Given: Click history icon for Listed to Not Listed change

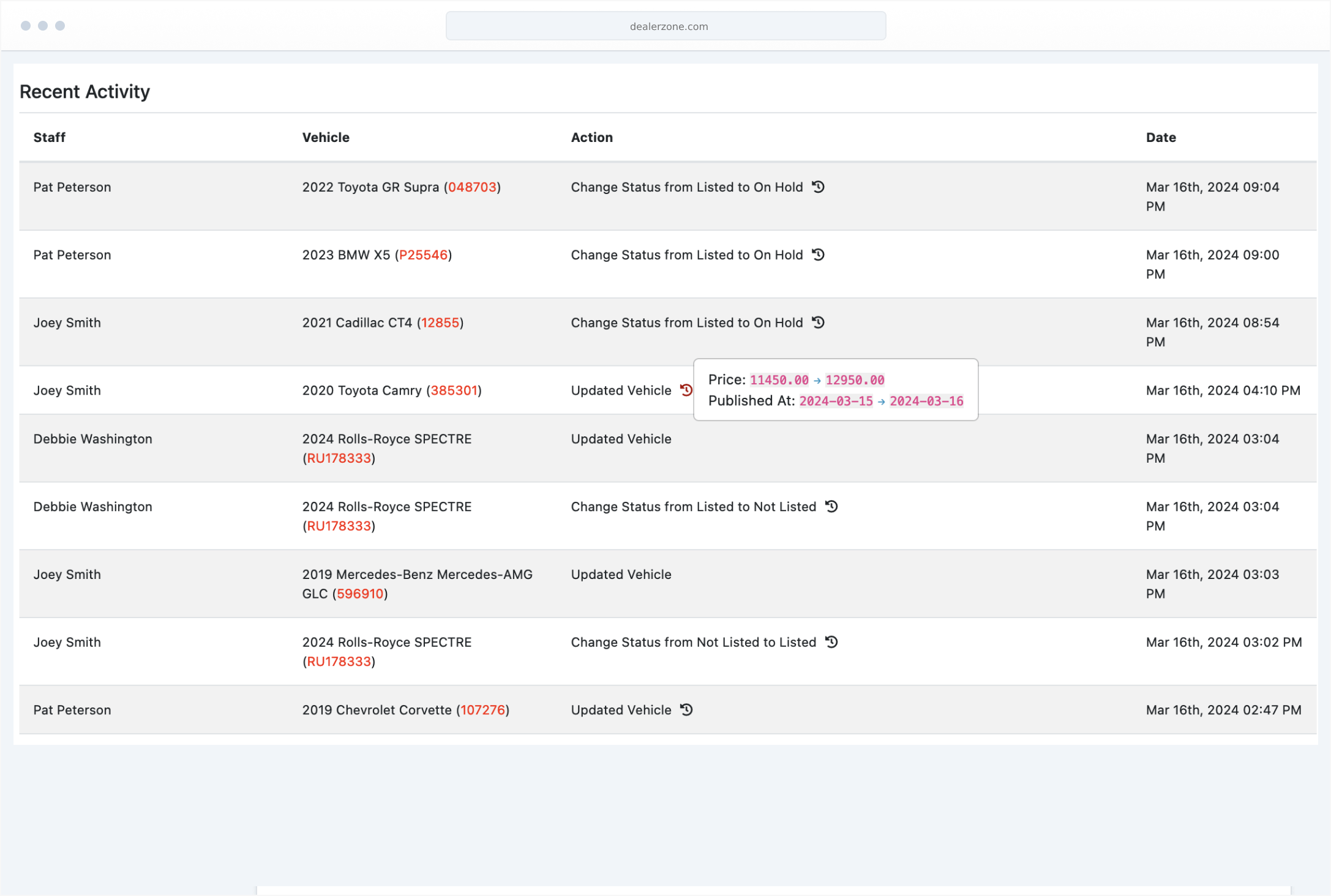Looking at the screenshot, I should [x=831, y=507].
